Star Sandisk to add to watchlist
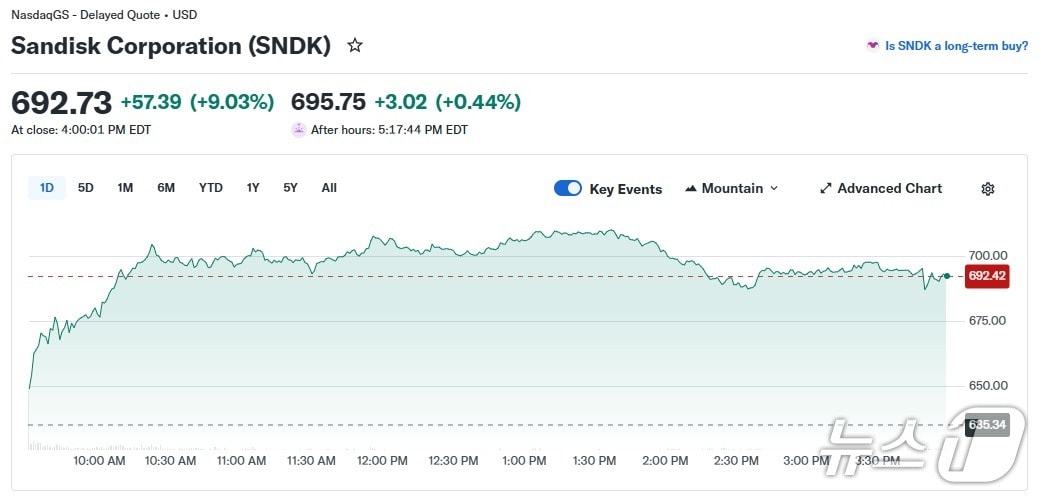The height and width of the screenshot is (498, 1041). point(354,46)
